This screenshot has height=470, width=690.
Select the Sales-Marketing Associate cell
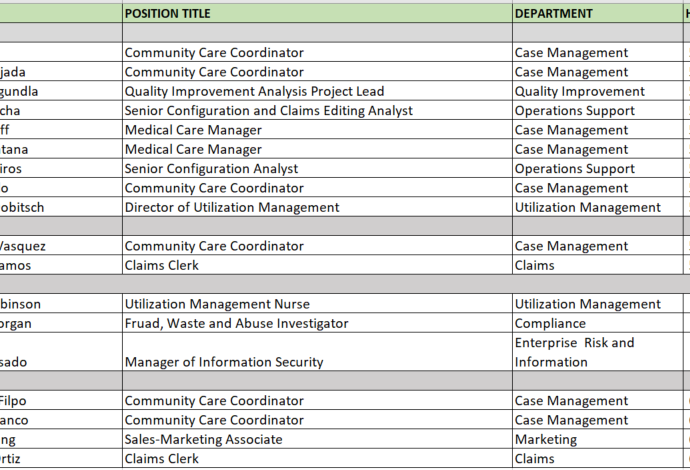[x=317, y=439]
